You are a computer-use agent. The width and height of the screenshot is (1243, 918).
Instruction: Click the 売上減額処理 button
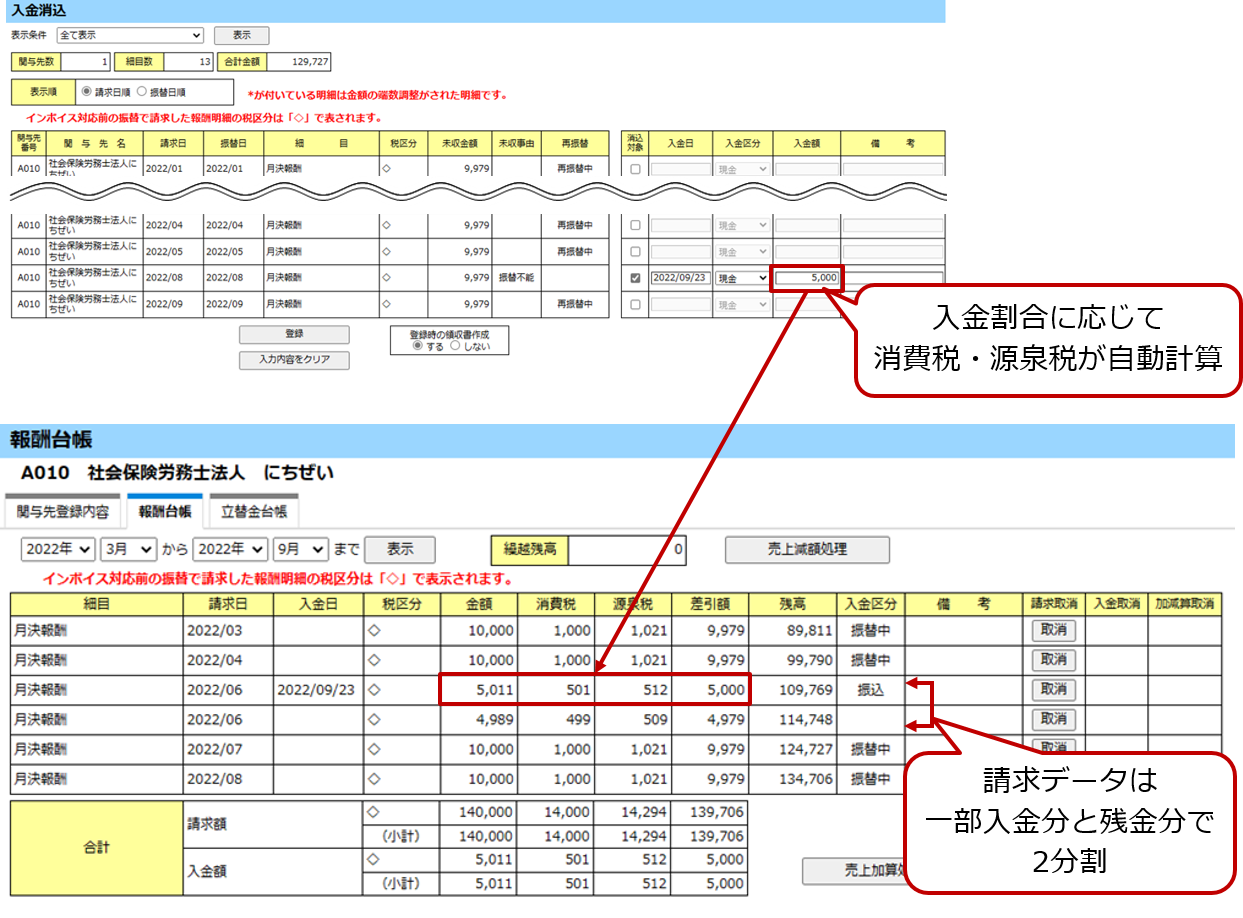pyautogui.click(x=806, y=549)
